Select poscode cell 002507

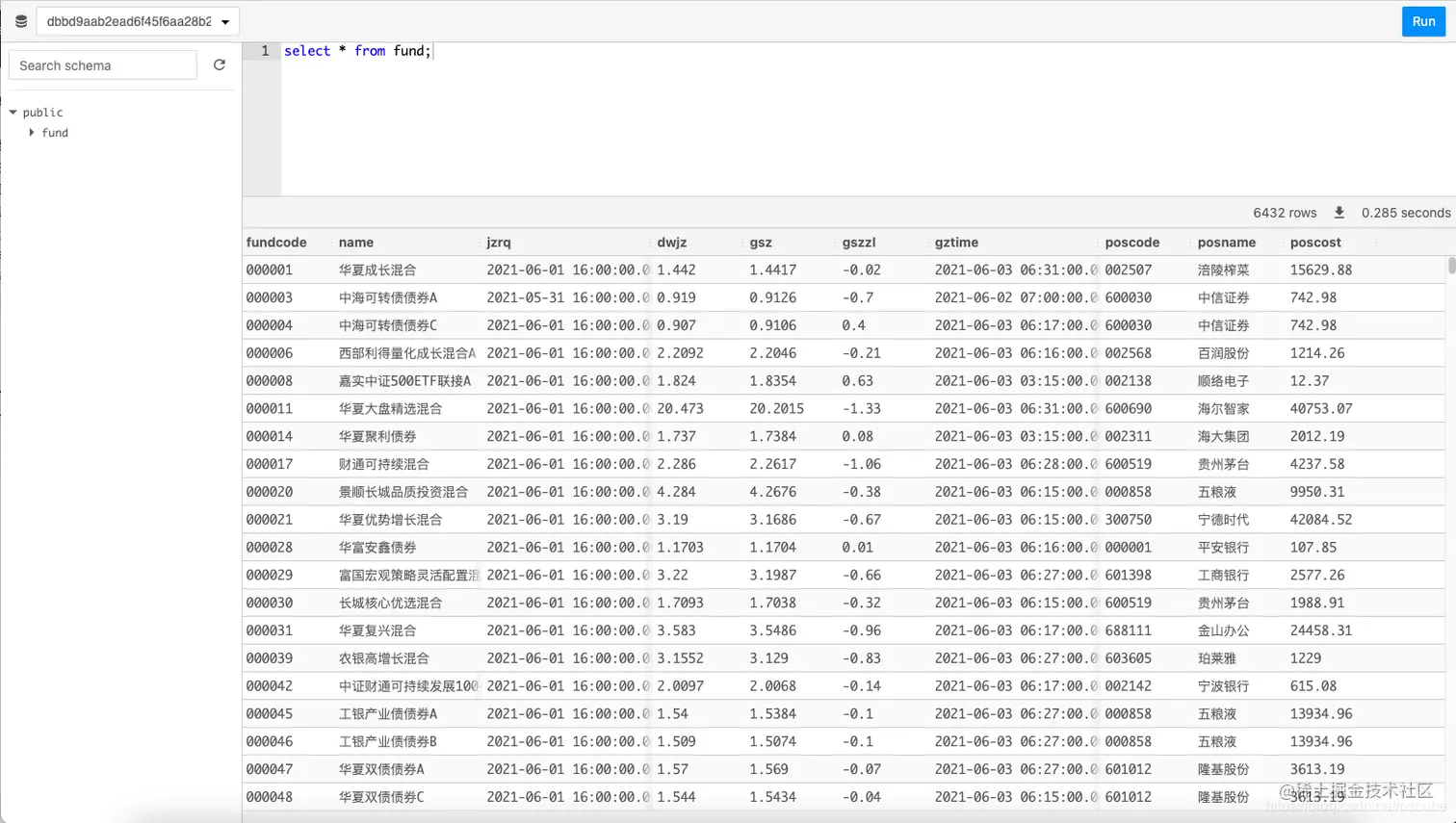tap(1129, 270)
